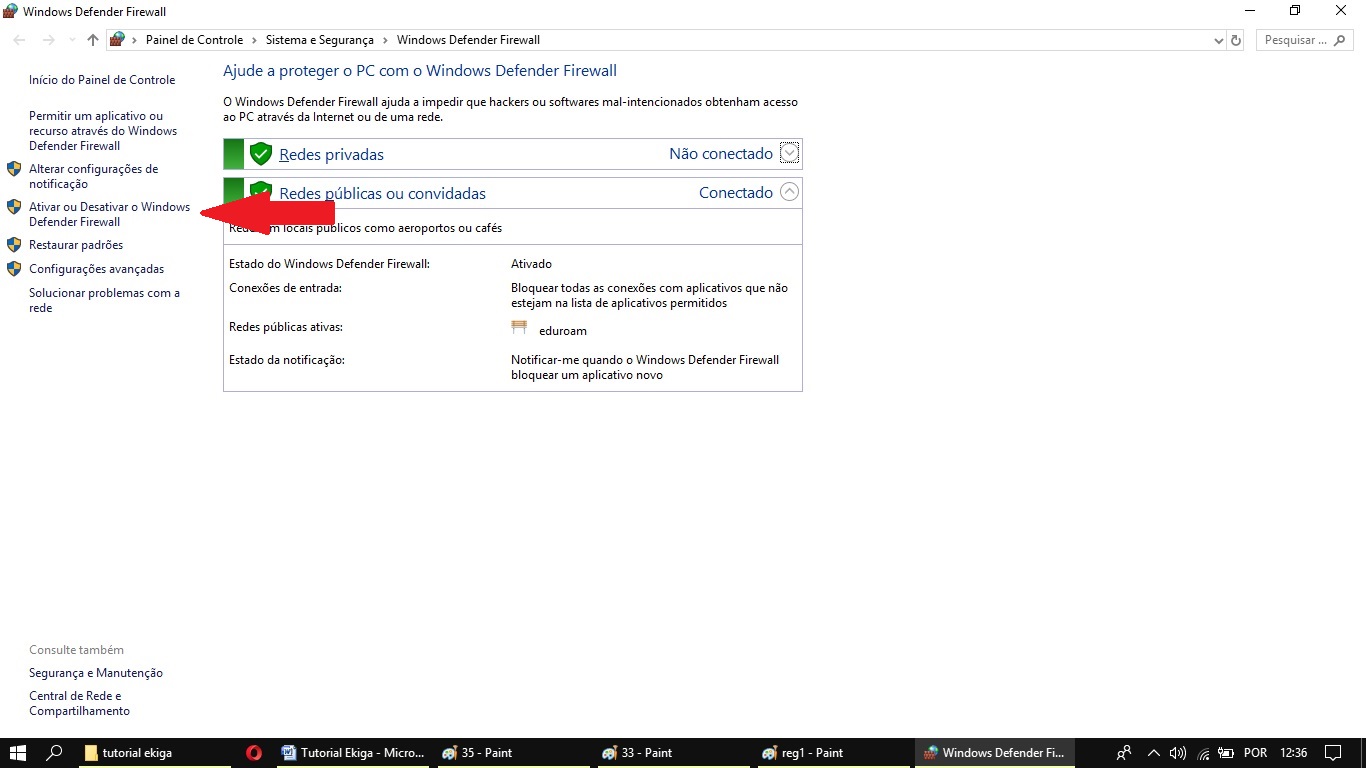This screenshot has height=768, width=1366.
Task: Click the Back arrow navigation button
Action: tap(19, 40)
